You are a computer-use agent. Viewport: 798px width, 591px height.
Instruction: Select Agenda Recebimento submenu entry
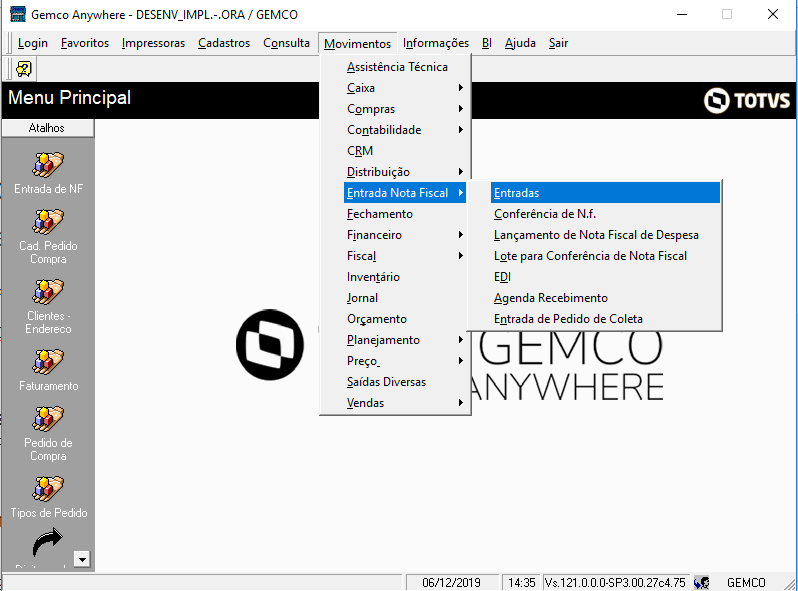tap(605, 298)
